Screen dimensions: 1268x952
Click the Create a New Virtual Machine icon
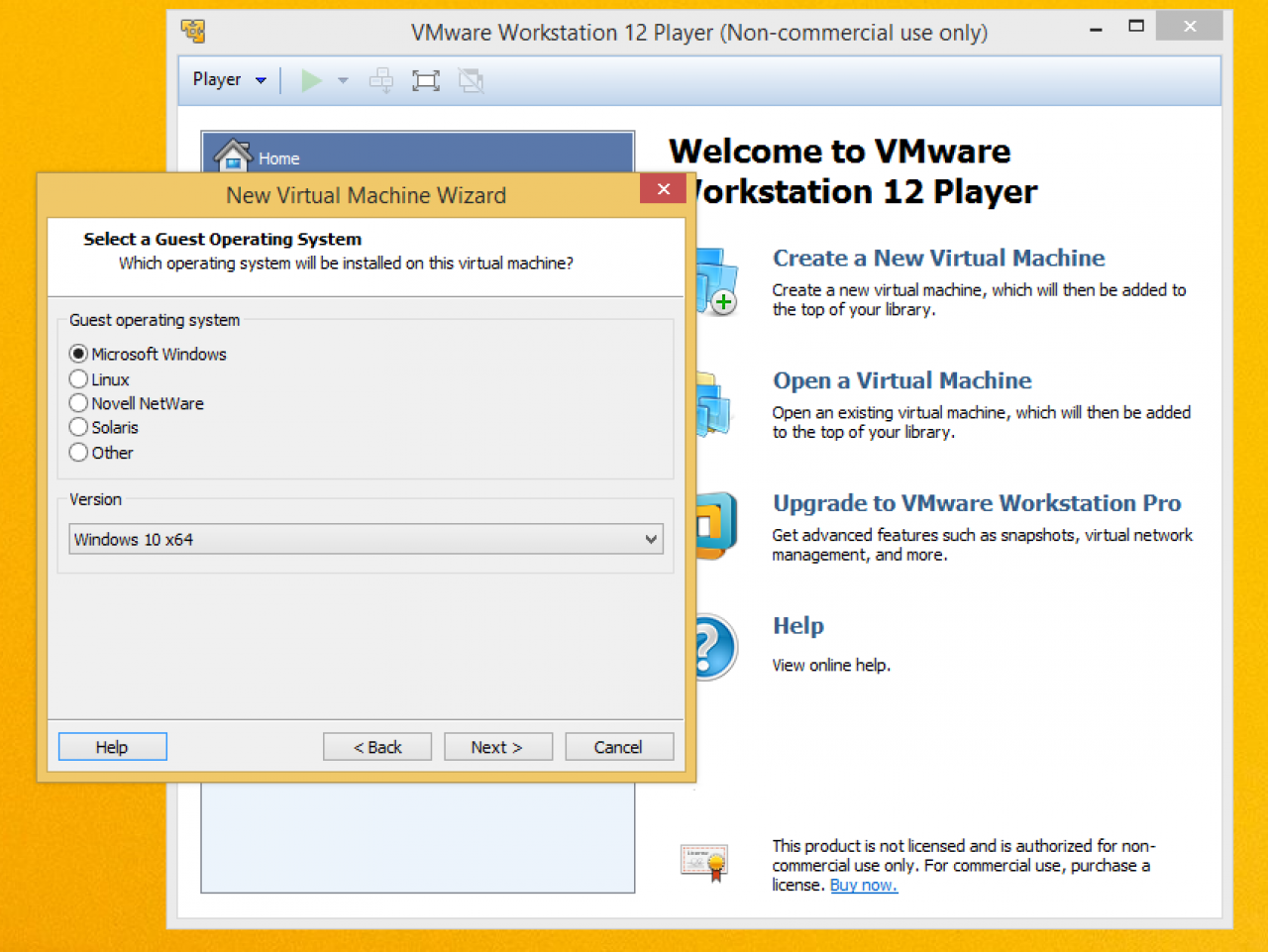point(716,281)
